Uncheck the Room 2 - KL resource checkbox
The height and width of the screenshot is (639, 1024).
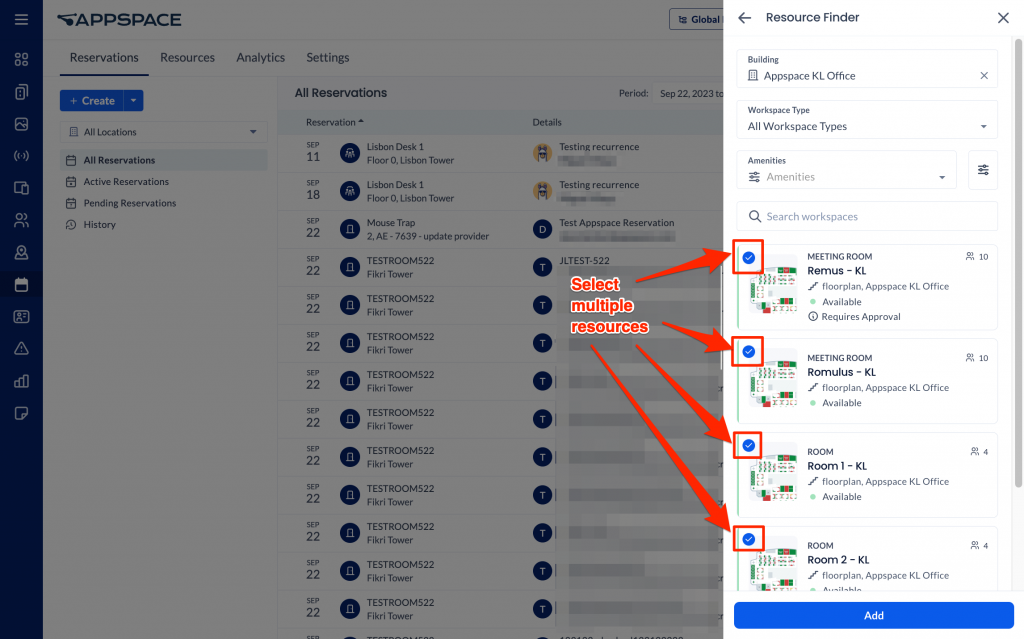click(x=748, y=539)
